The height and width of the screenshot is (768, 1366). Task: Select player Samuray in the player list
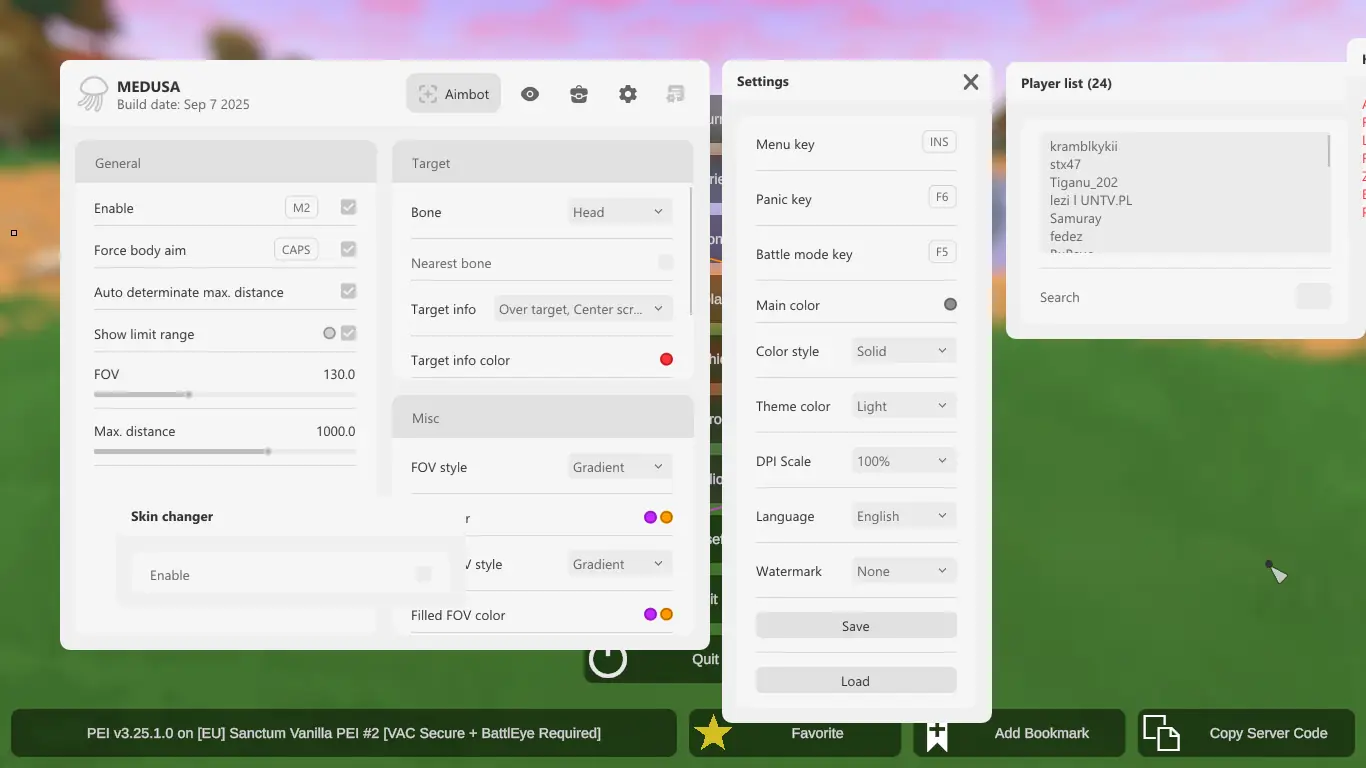coord(1076,218)
